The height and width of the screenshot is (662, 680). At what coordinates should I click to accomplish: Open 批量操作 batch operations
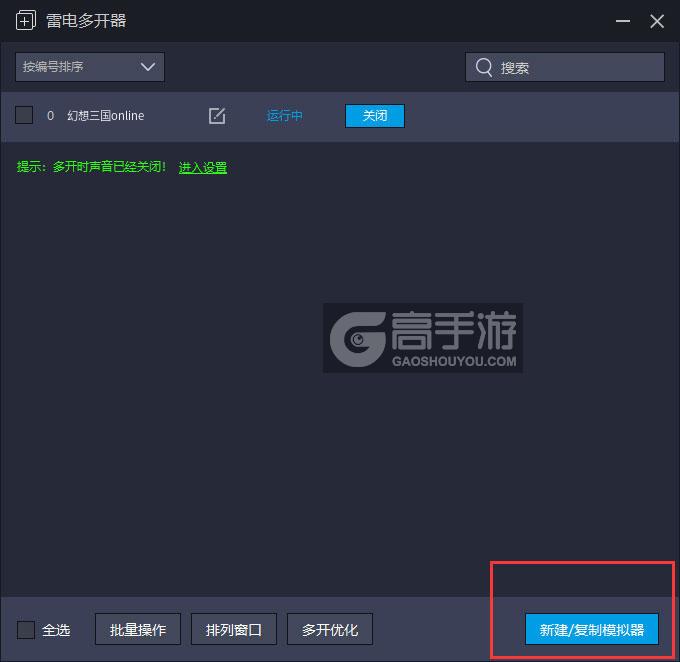pos(138,629)
